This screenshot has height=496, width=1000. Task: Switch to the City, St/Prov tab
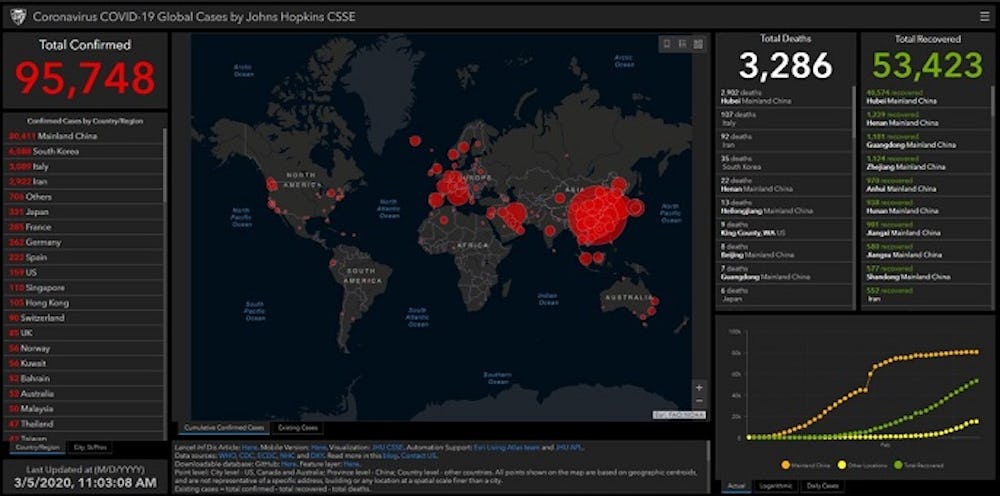89,448
